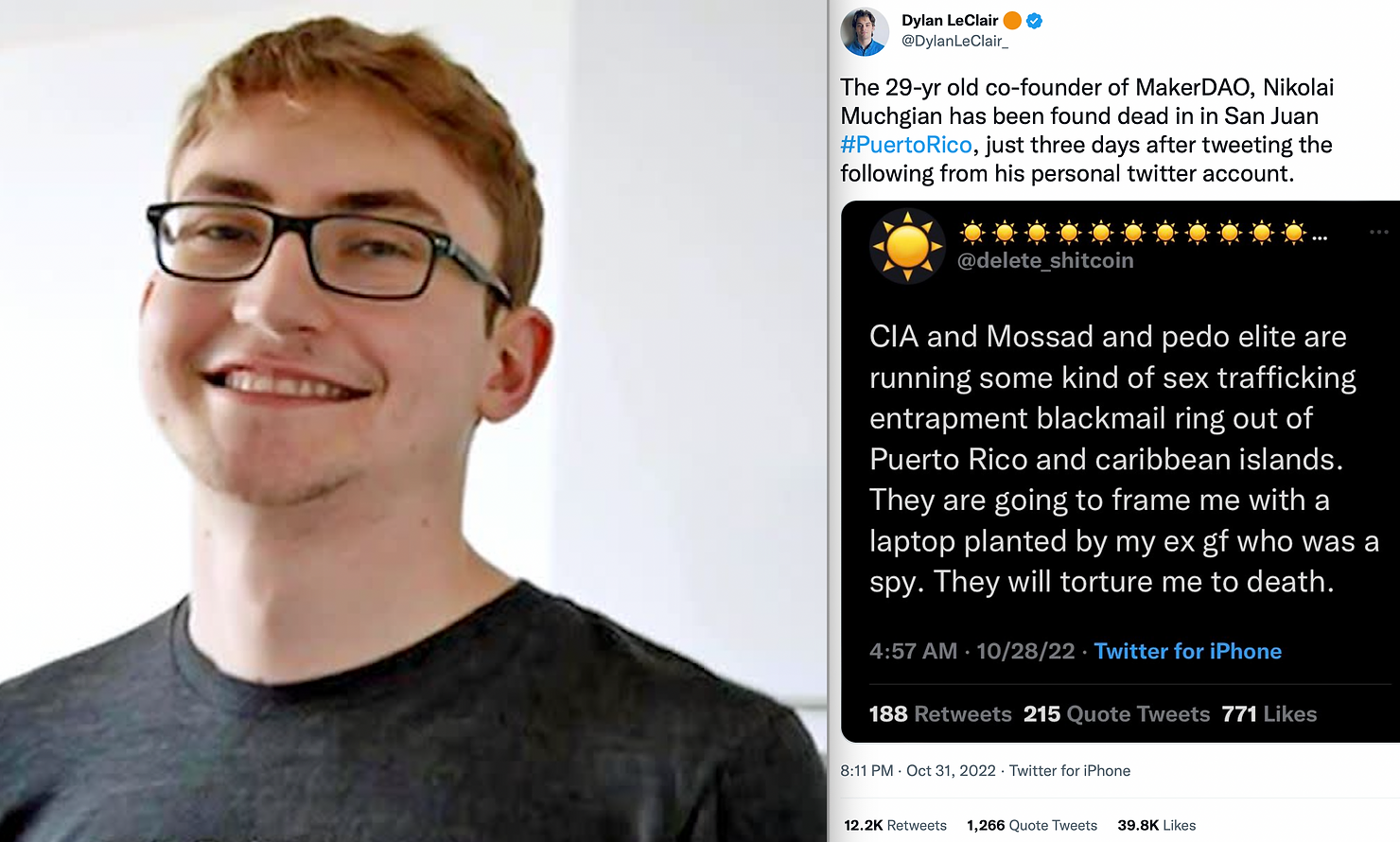Open the 12.2K Retweets list
The height and width of the screenshot is (842, 1400).
coord(895,826)
